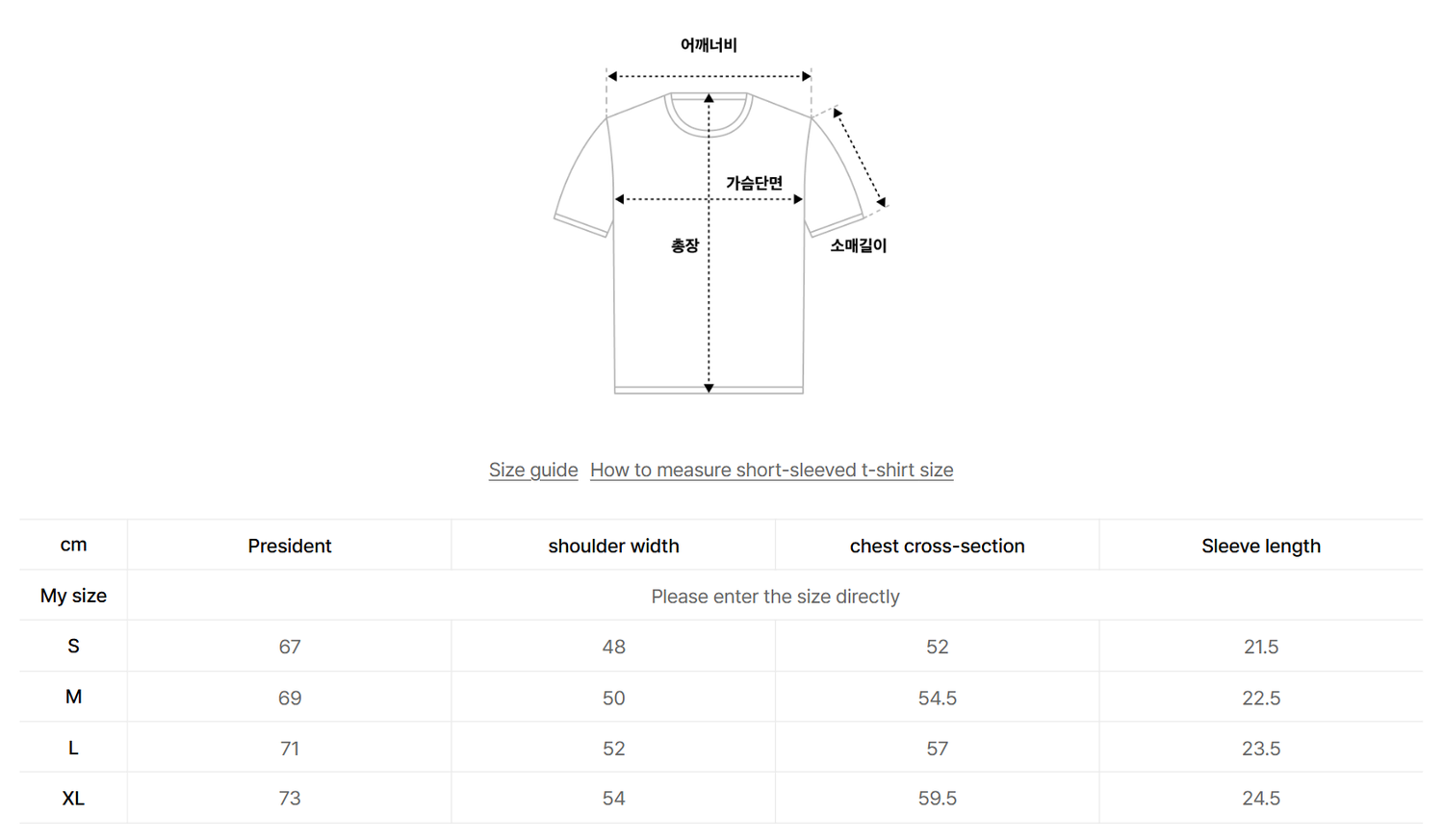Image resolution: width=1444 pixels, height=840 pixels.
Task: Click the Sleeve length column header
Action: (1260, 546)
